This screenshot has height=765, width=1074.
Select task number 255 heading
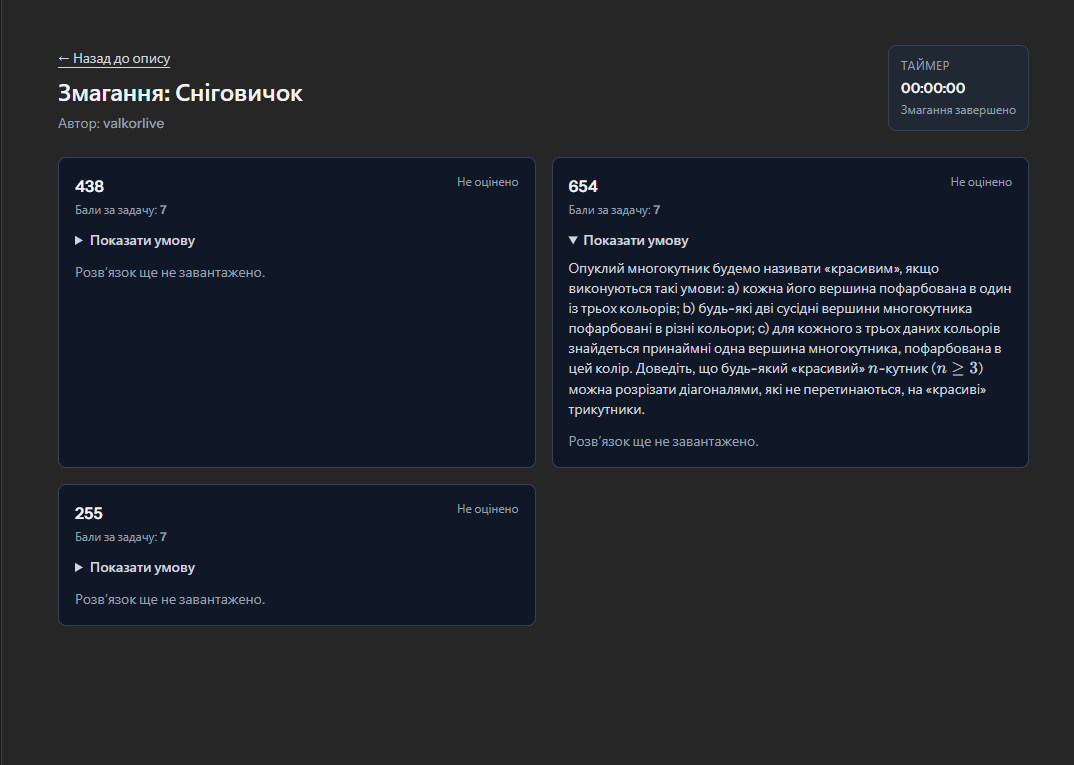(x=89, y=513)
